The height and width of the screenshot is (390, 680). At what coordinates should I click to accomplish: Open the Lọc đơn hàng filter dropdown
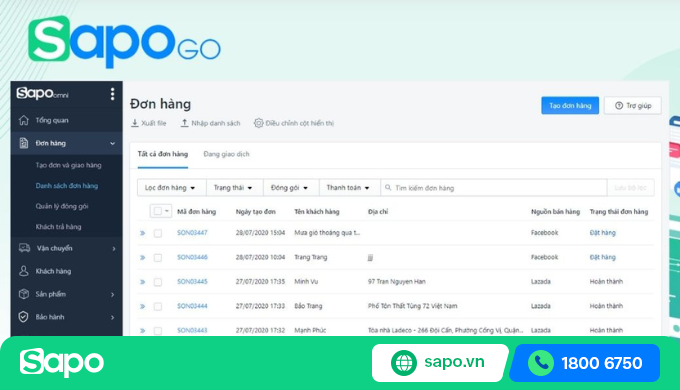(x=172, y=187)
